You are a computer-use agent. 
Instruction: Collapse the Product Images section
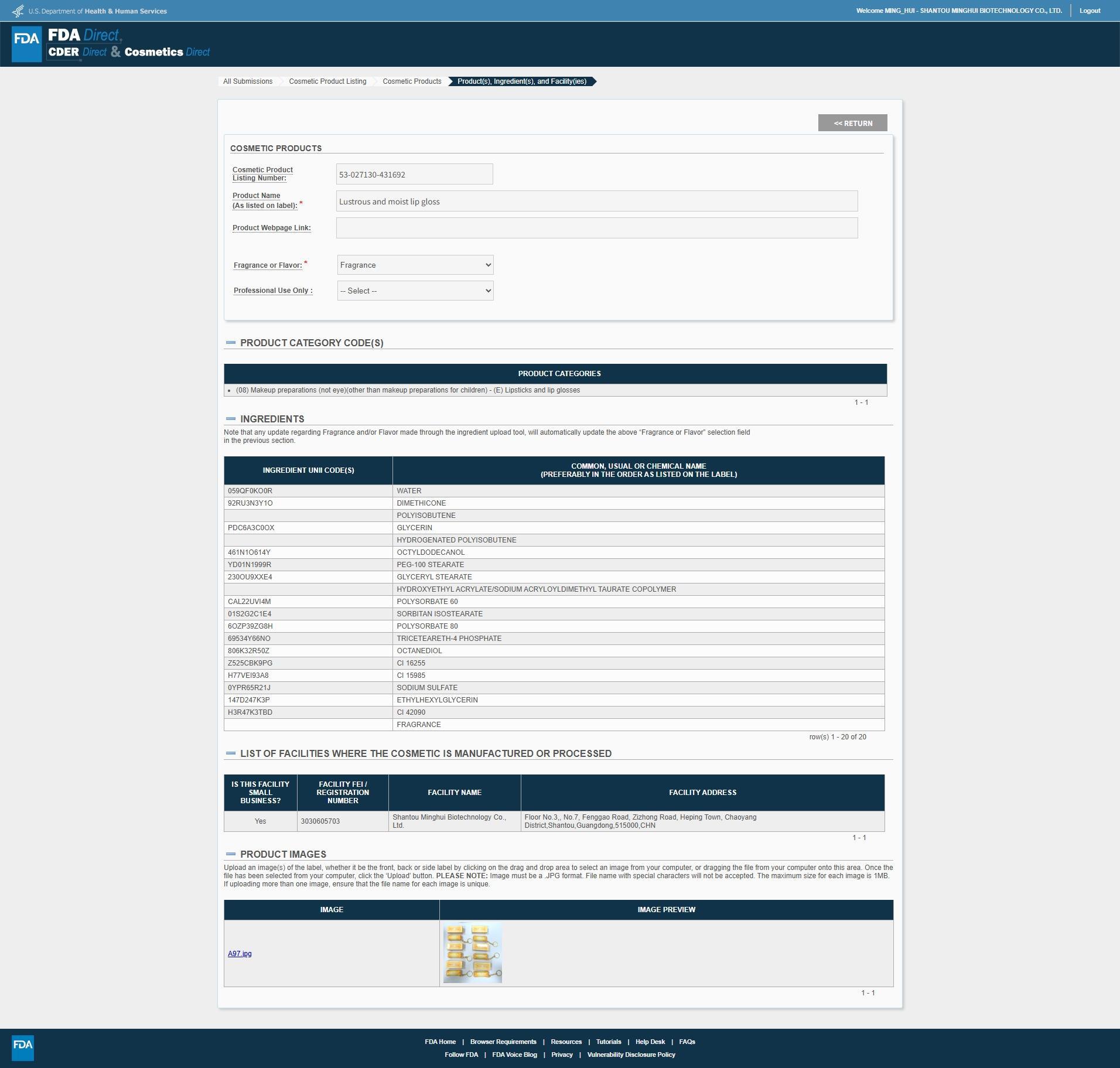click(x=231, y=854)
